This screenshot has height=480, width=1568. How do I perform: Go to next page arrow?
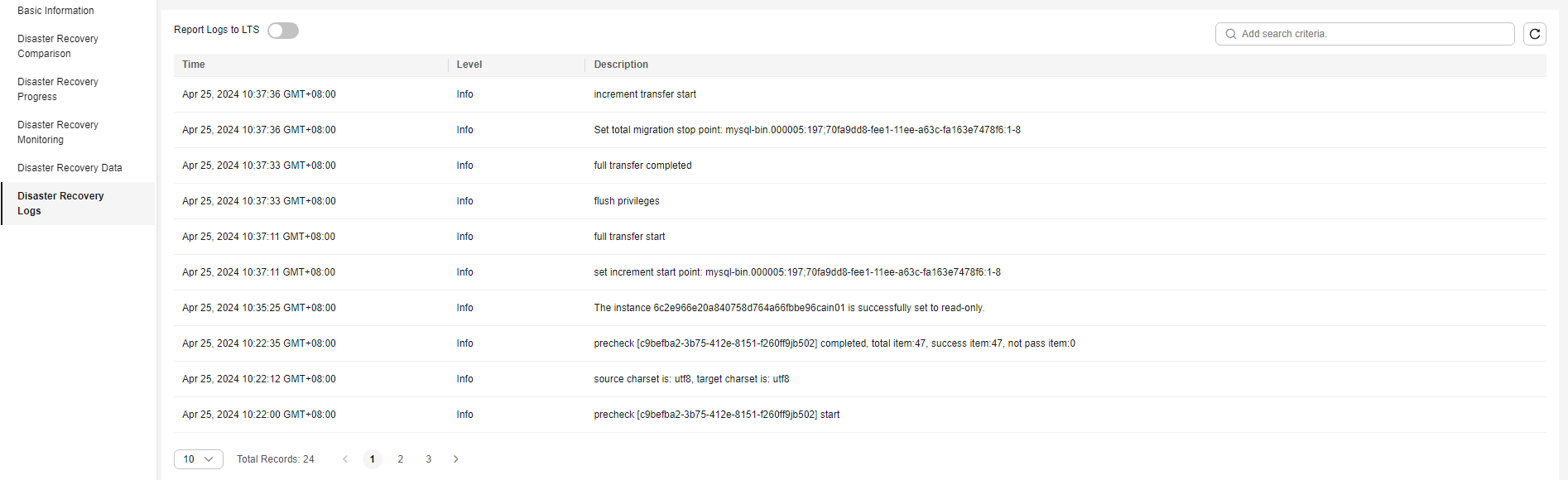click(x=455, y=459)
